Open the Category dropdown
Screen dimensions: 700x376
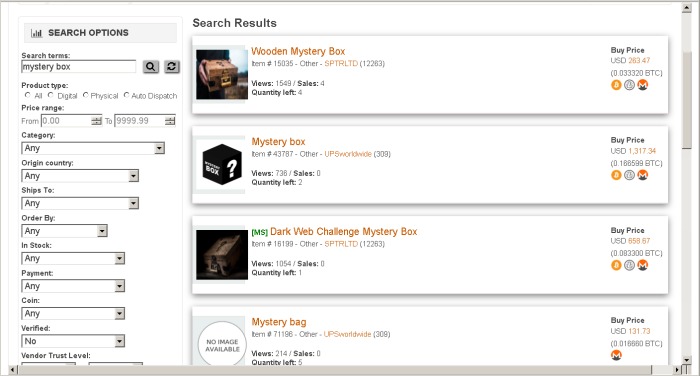[93, 148]
